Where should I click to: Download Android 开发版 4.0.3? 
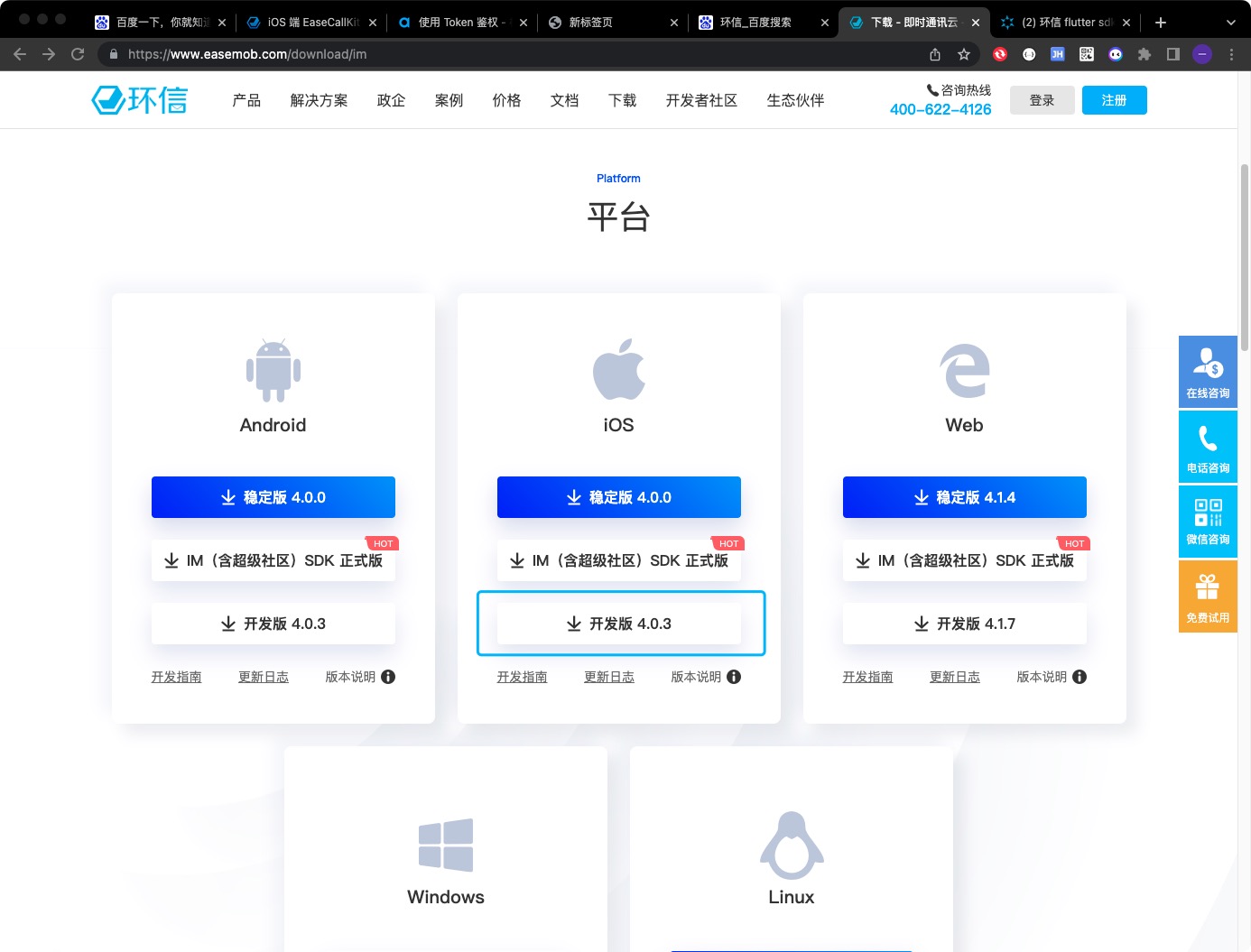pyautogui.click(x=273, y=624)
